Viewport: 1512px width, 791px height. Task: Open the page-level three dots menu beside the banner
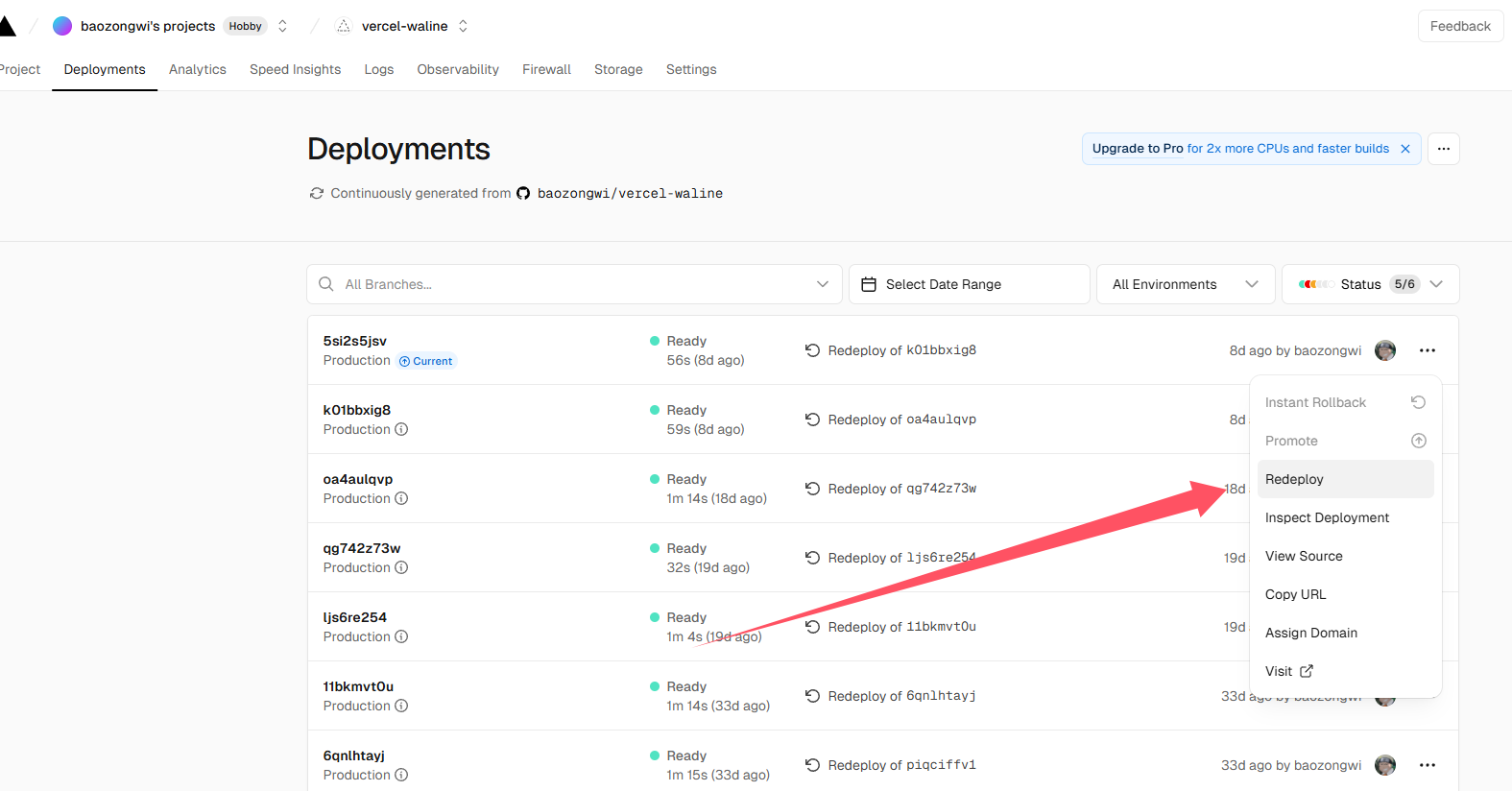pyautogui.click(x=1444, y=149)
